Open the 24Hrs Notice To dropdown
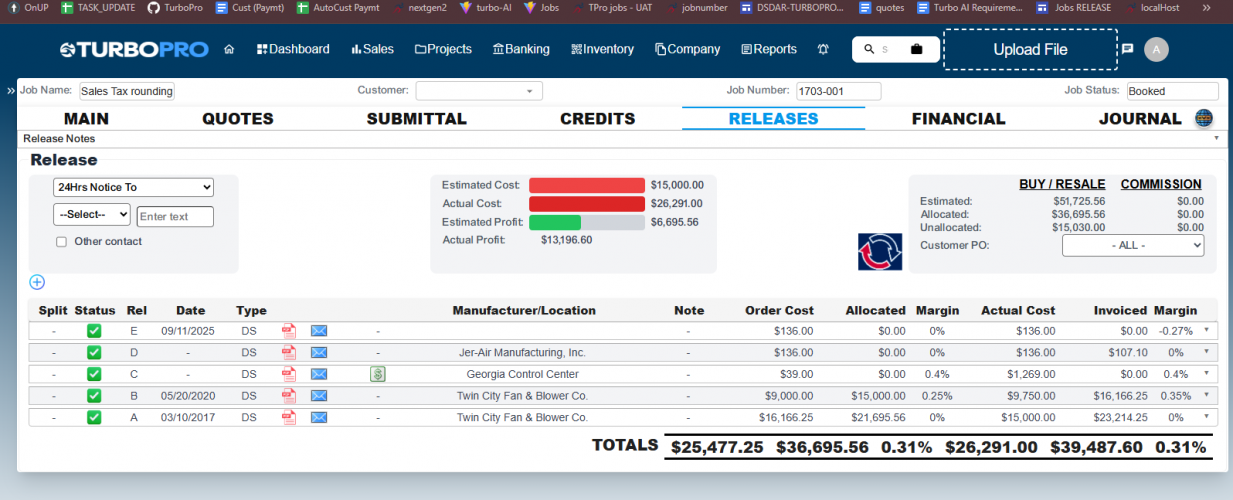 tap(133, 187)
